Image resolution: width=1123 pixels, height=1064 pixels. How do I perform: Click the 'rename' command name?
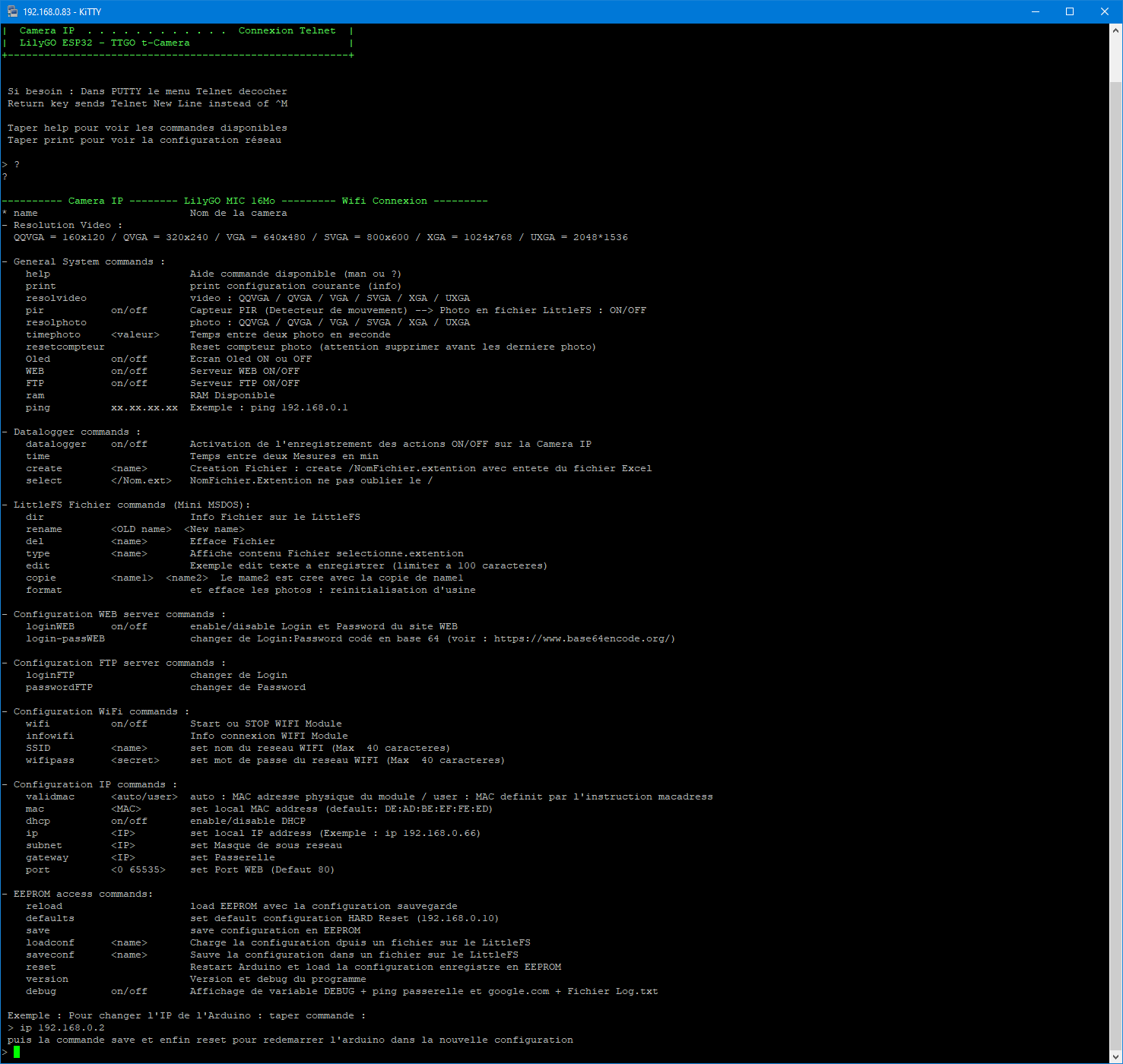point(44,529)
